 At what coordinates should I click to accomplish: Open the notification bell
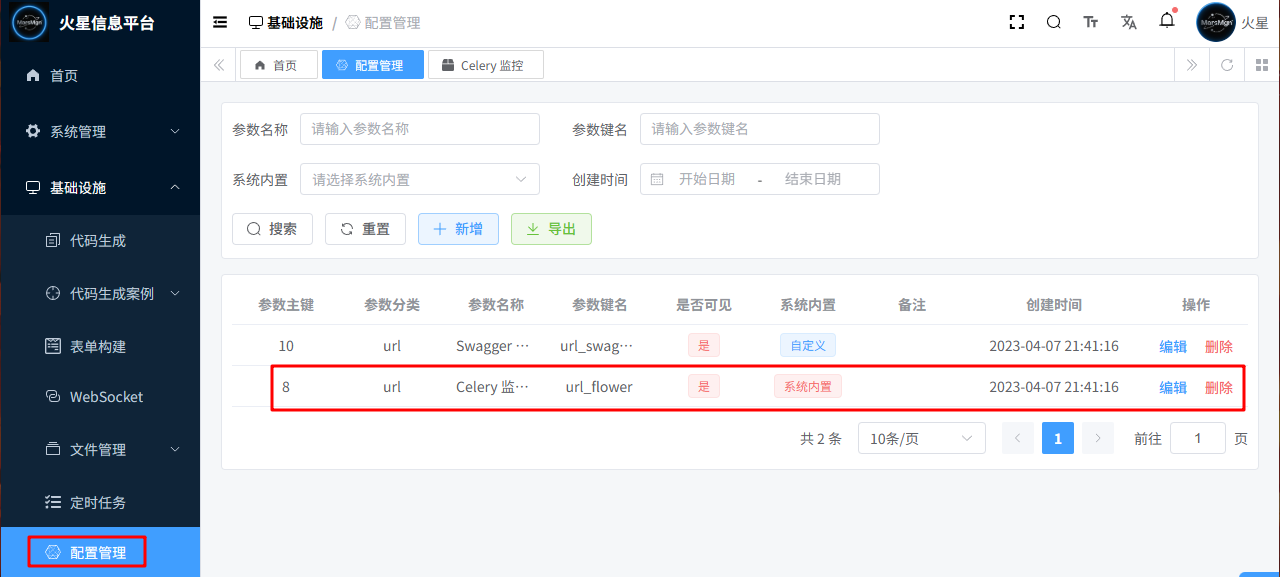pyautogui.click(x=1167, y=21)
